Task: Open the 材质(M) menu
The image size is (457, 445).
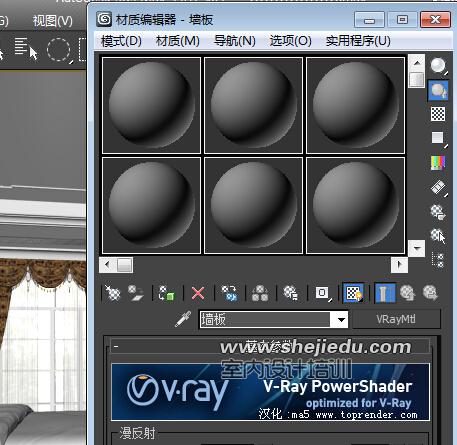Action: (x=178, y=41)
